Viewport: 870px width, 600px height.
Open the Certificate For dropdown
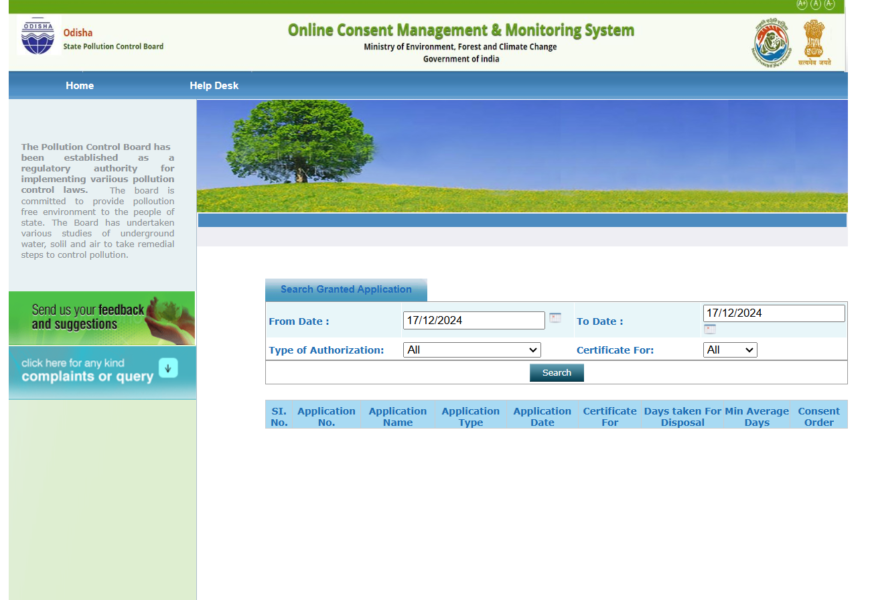(x=730, y=350)
